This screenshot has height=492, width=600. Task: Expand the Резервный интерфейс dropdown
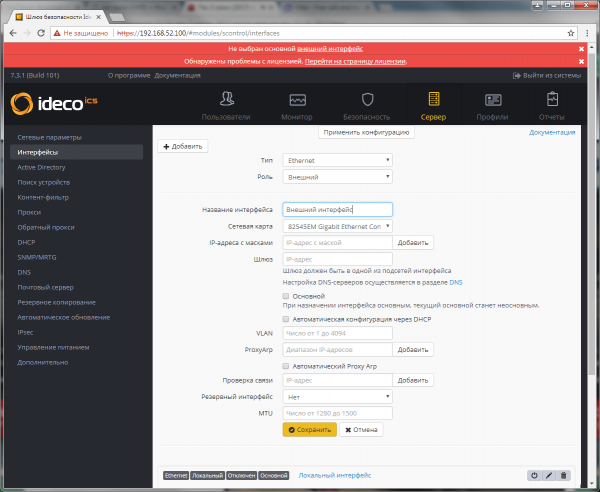point(337,396)
